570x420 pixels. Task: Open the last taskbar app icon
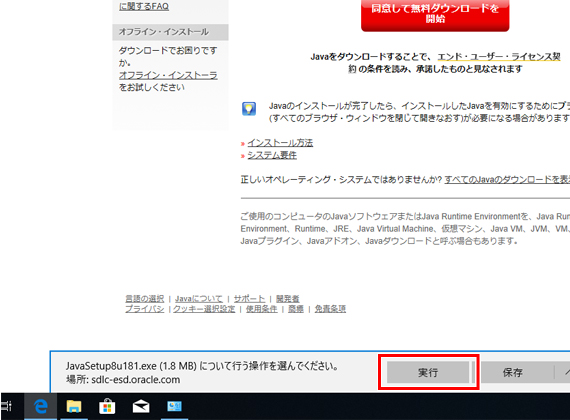point(174,406)
